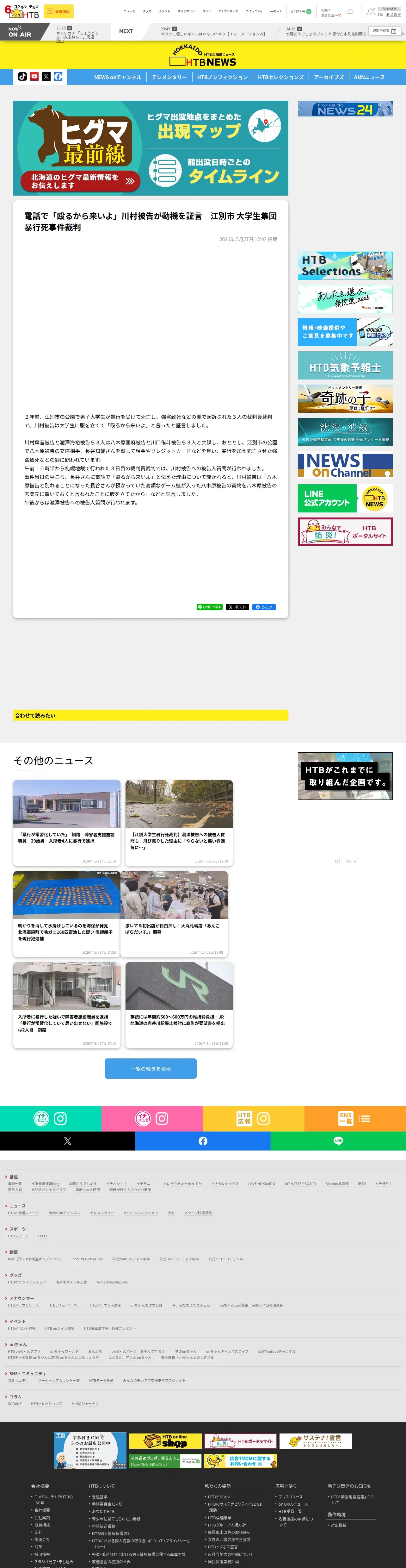The height and width of the screenshot is (1568, 406).
Task: Click the LINE icon on the green bar
Action: coord(338,1141)
